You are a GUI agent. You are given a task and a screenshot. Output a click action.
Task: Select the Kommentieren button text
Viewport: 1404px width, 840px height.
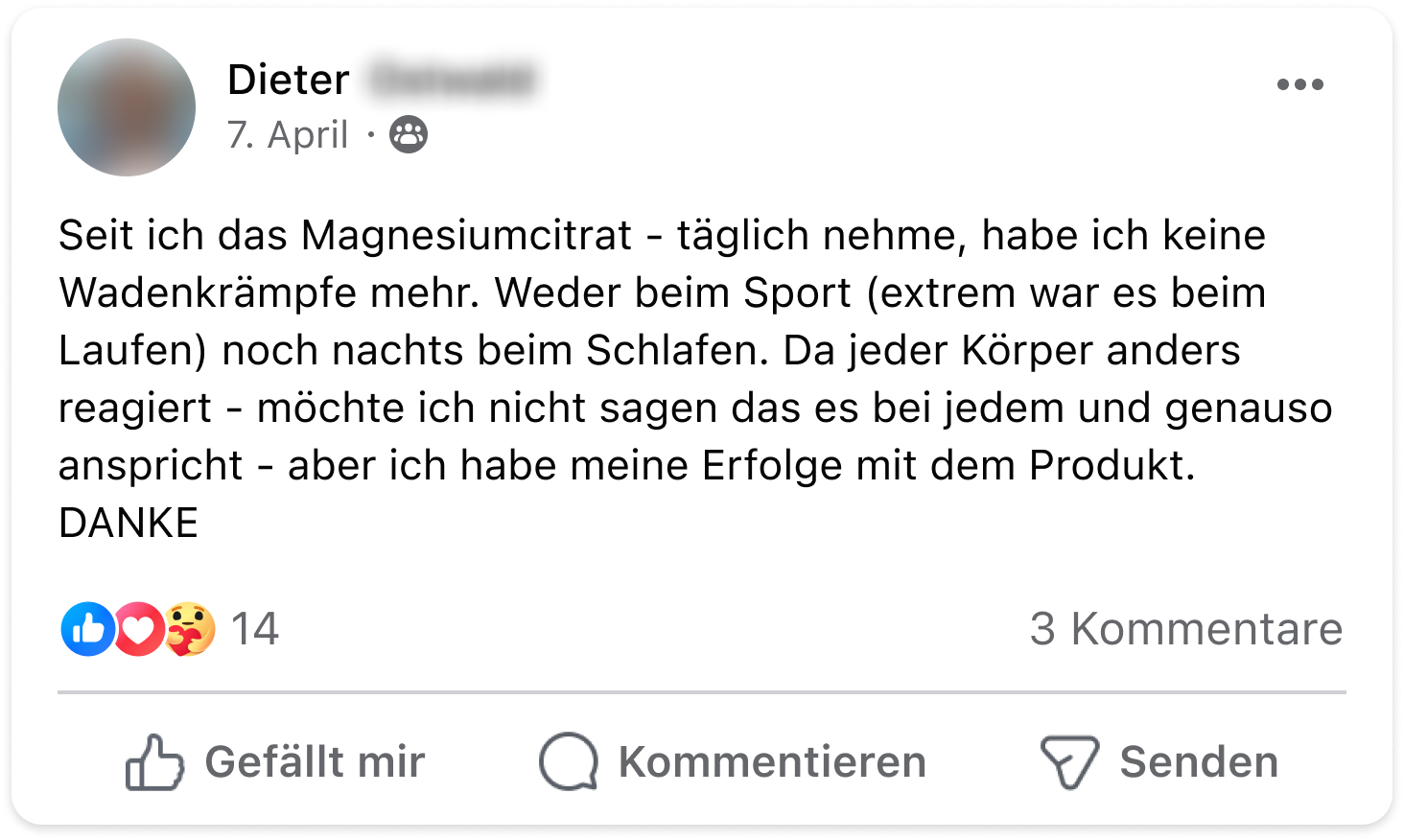tap(772, 762)
